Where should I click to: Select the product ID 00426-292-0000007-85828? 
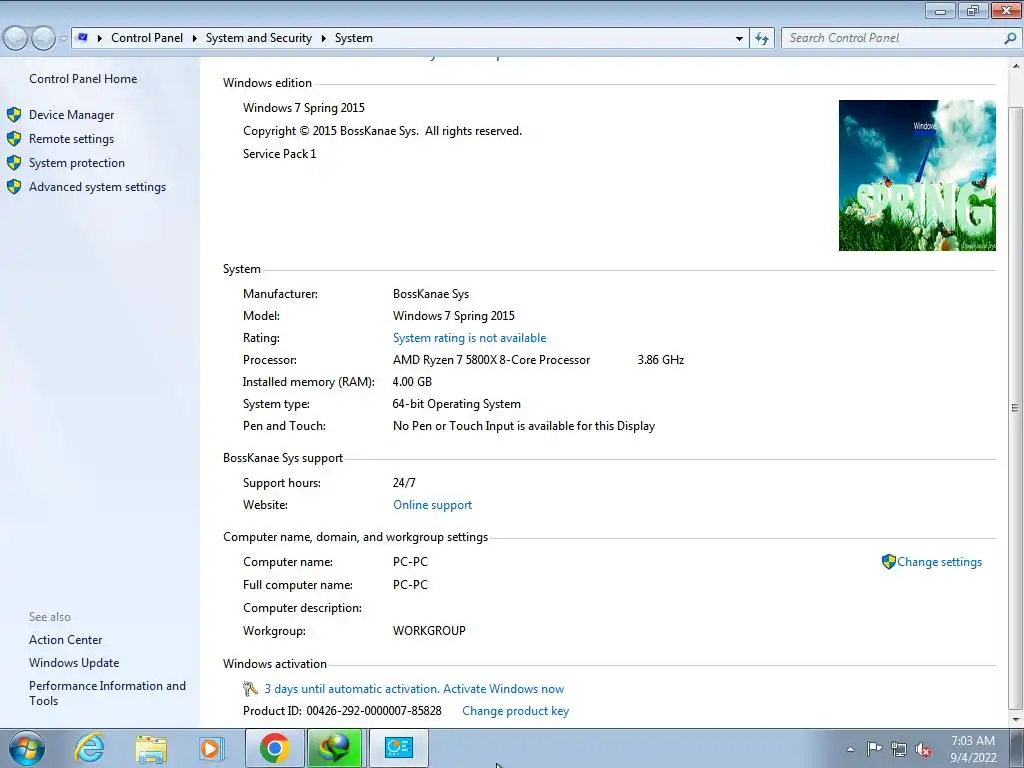coord(374,711)
